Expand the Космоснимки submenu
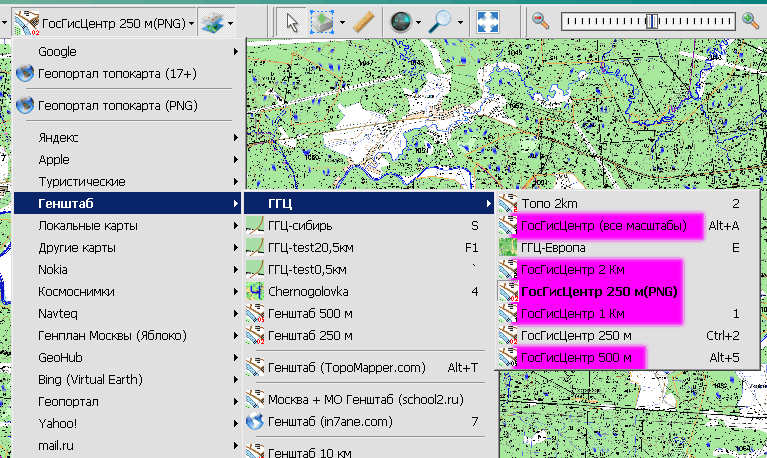 pos(128,292)
